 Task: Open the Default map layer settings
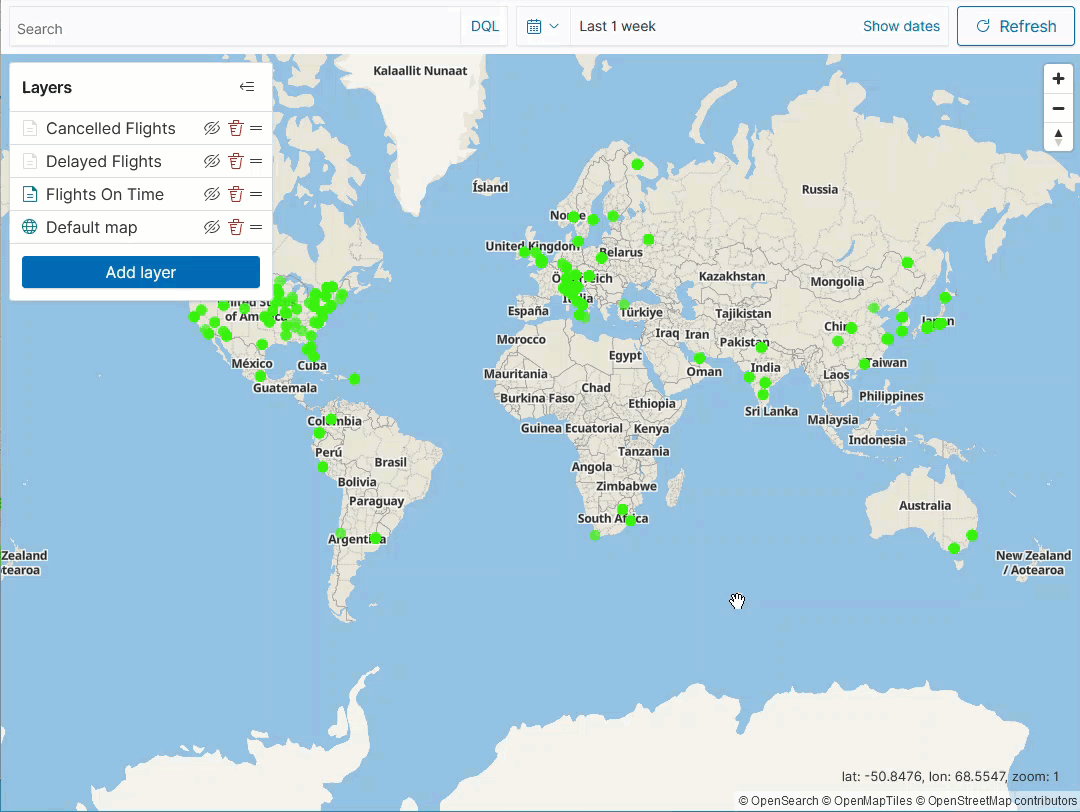[x=92, y=227]
